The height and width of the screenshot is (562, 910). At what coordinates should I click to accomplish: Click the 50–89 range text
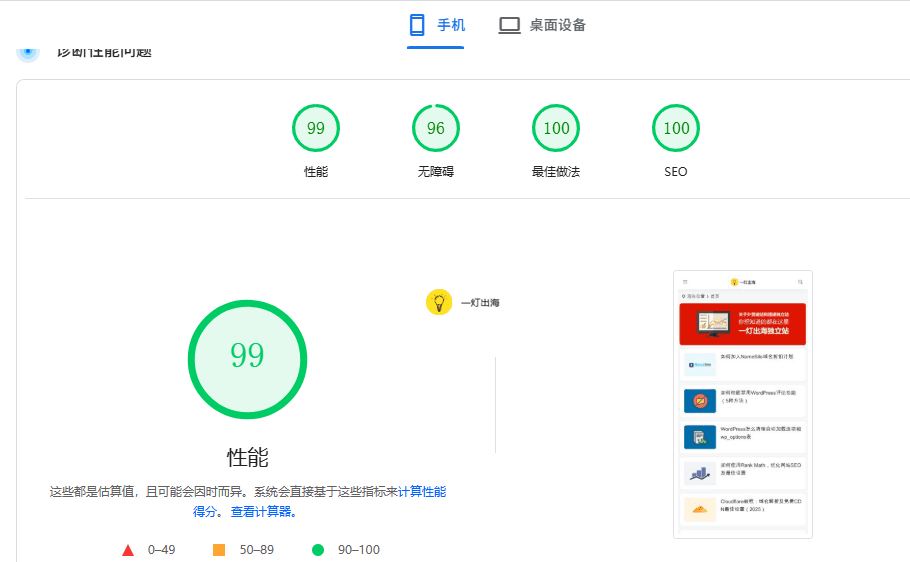tap(257, 550)
